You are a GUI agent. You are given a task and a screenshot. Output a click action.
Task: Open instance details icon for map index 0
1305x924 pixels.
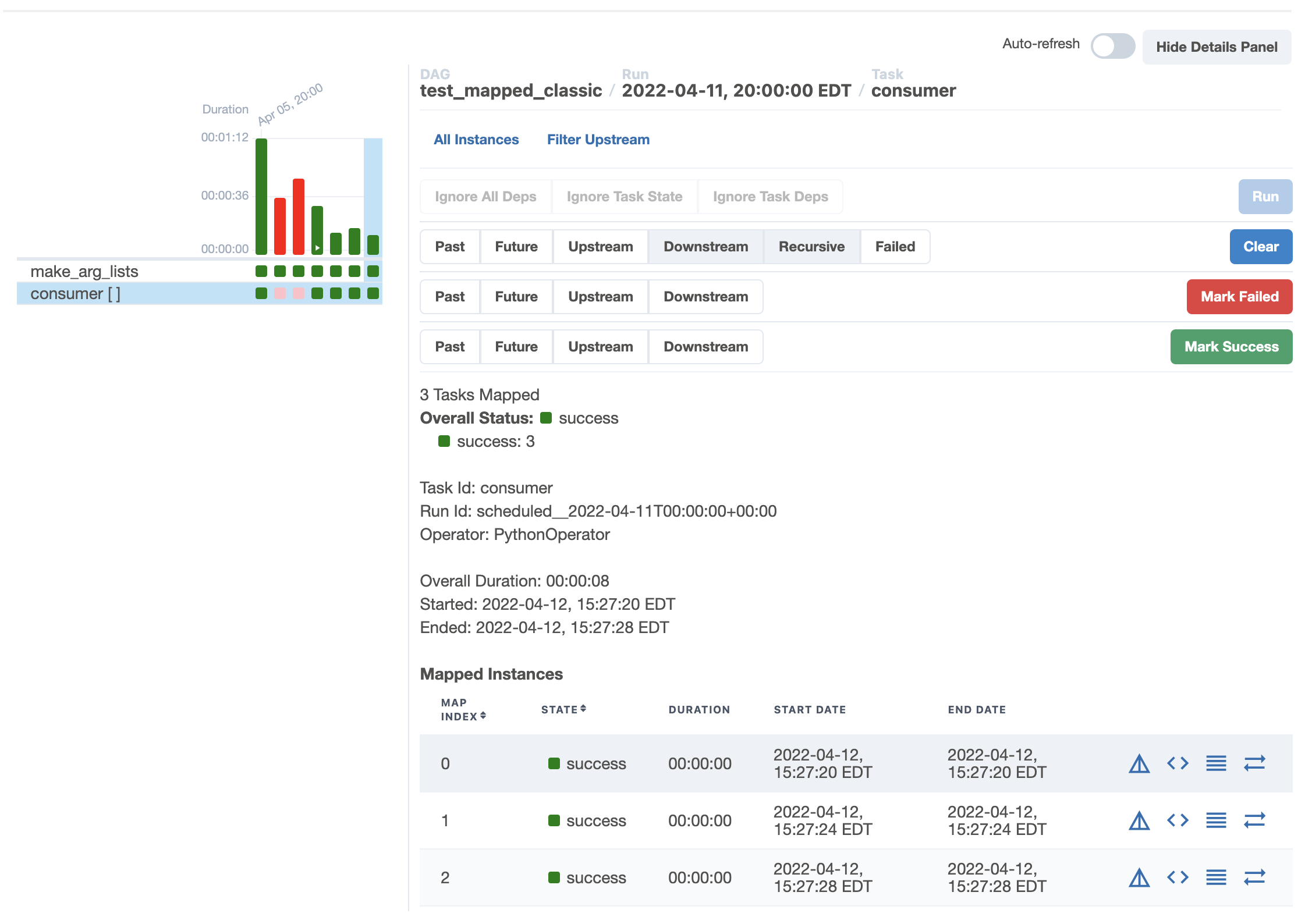click(1139, 763)
